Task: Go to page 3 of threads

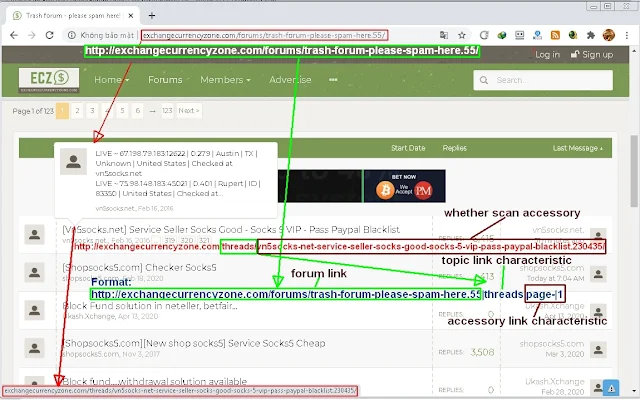Action: (x=92, y=111)
